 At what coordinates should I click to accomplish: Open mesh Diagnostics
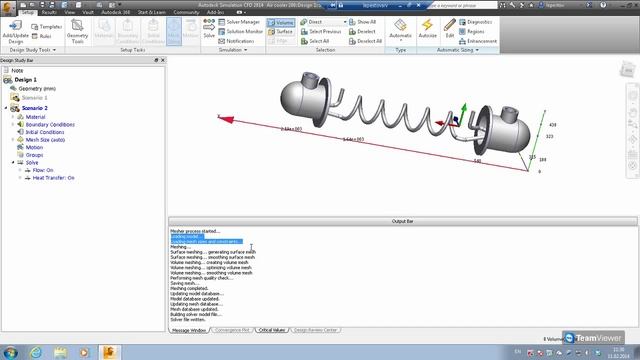pos(476,22)
